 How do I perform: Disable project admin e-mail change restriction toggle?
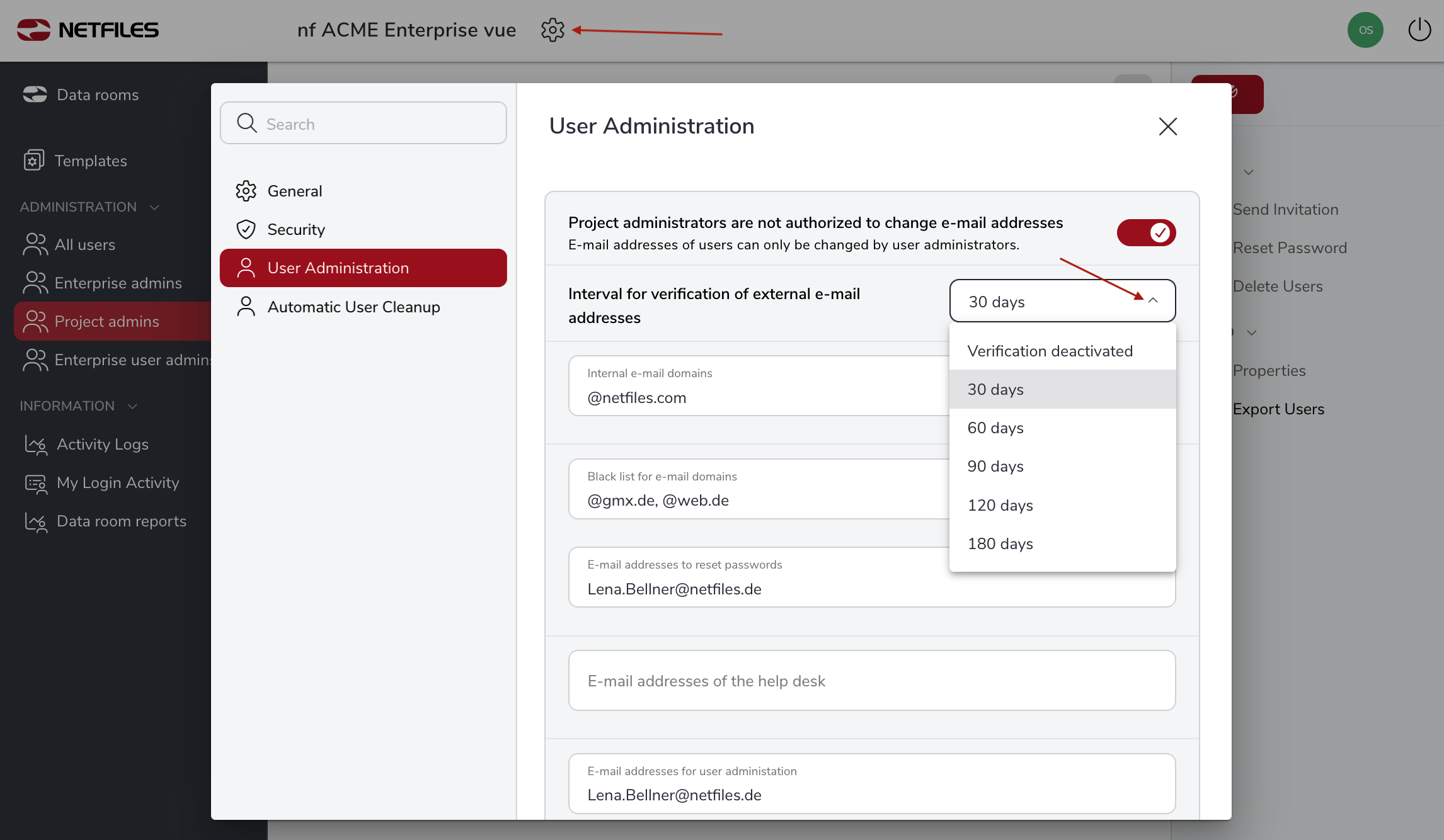(1145, 233)
